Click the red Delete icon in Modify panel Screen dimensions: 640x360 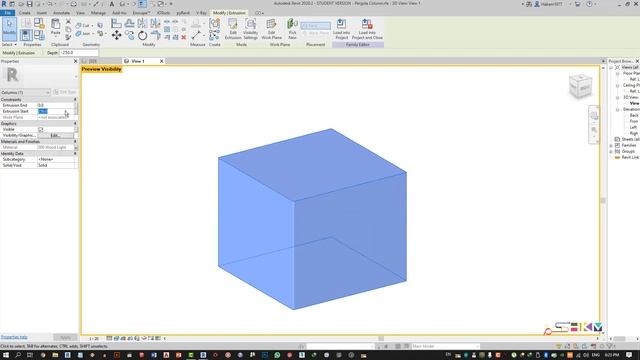click(x=184, y=37)
